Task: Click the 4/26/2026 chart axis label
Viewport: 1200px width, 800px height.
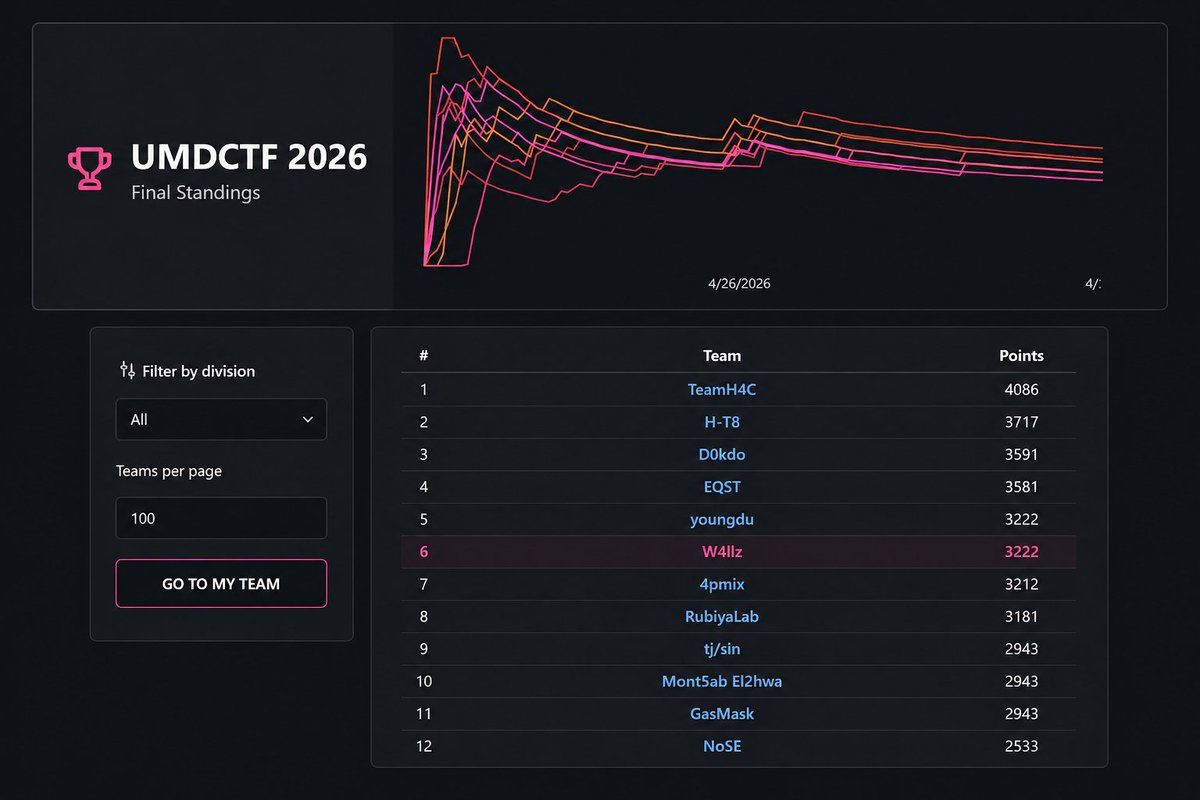Action: pos(739,283)
